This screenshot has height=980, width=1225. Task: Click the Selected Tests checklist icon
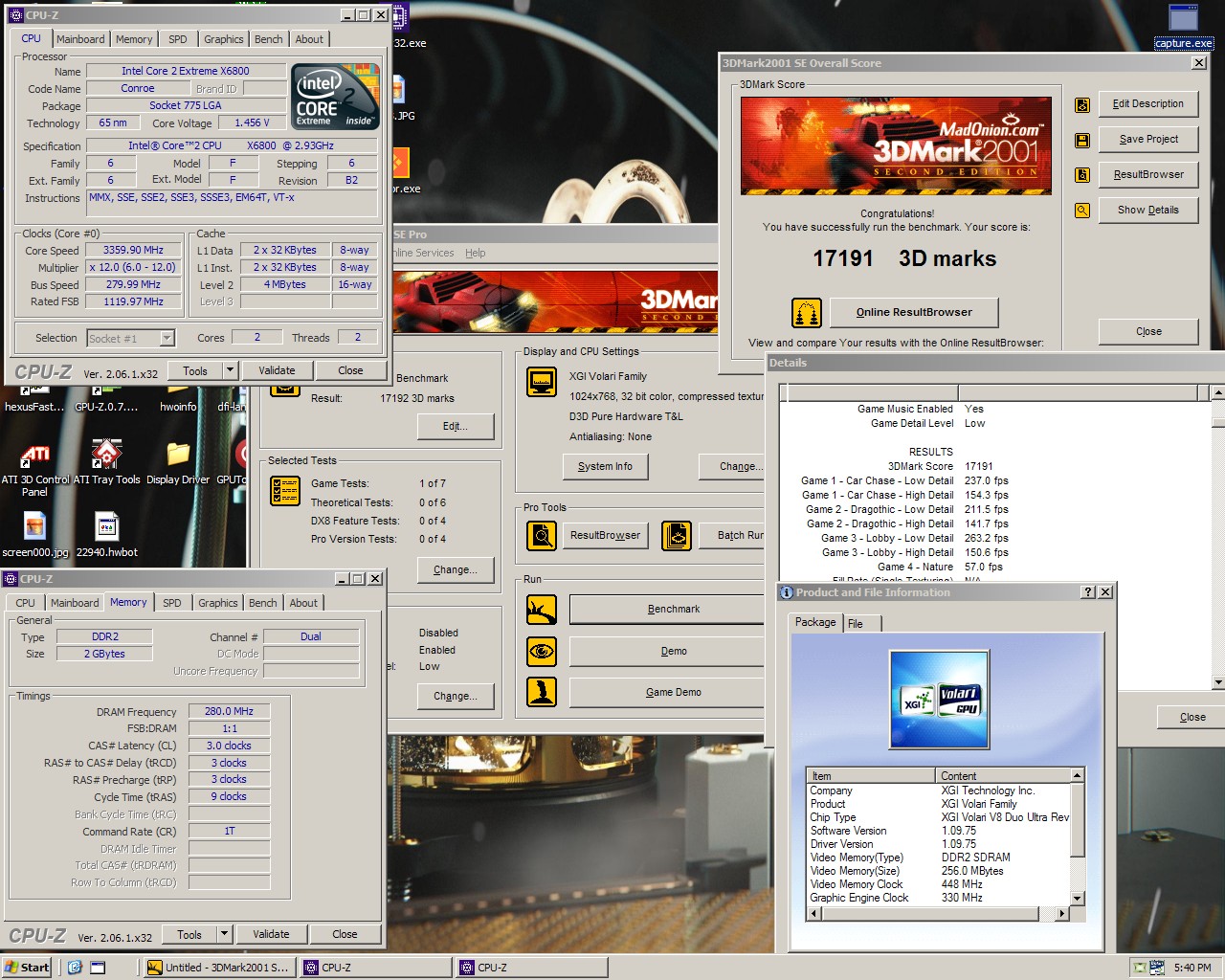pos(285,490)
